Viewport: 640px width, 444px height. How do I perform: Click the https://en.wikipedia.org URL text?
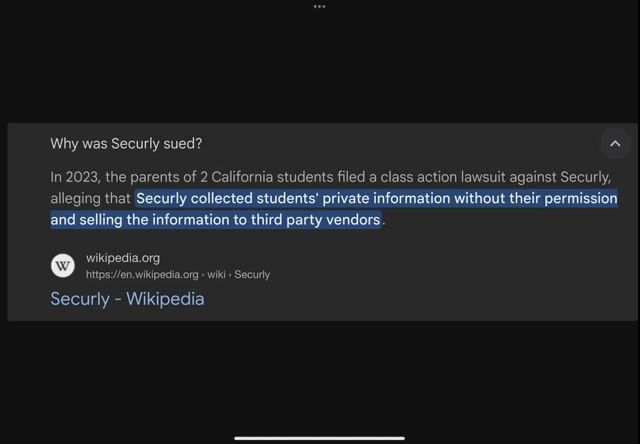coord(142,274)
